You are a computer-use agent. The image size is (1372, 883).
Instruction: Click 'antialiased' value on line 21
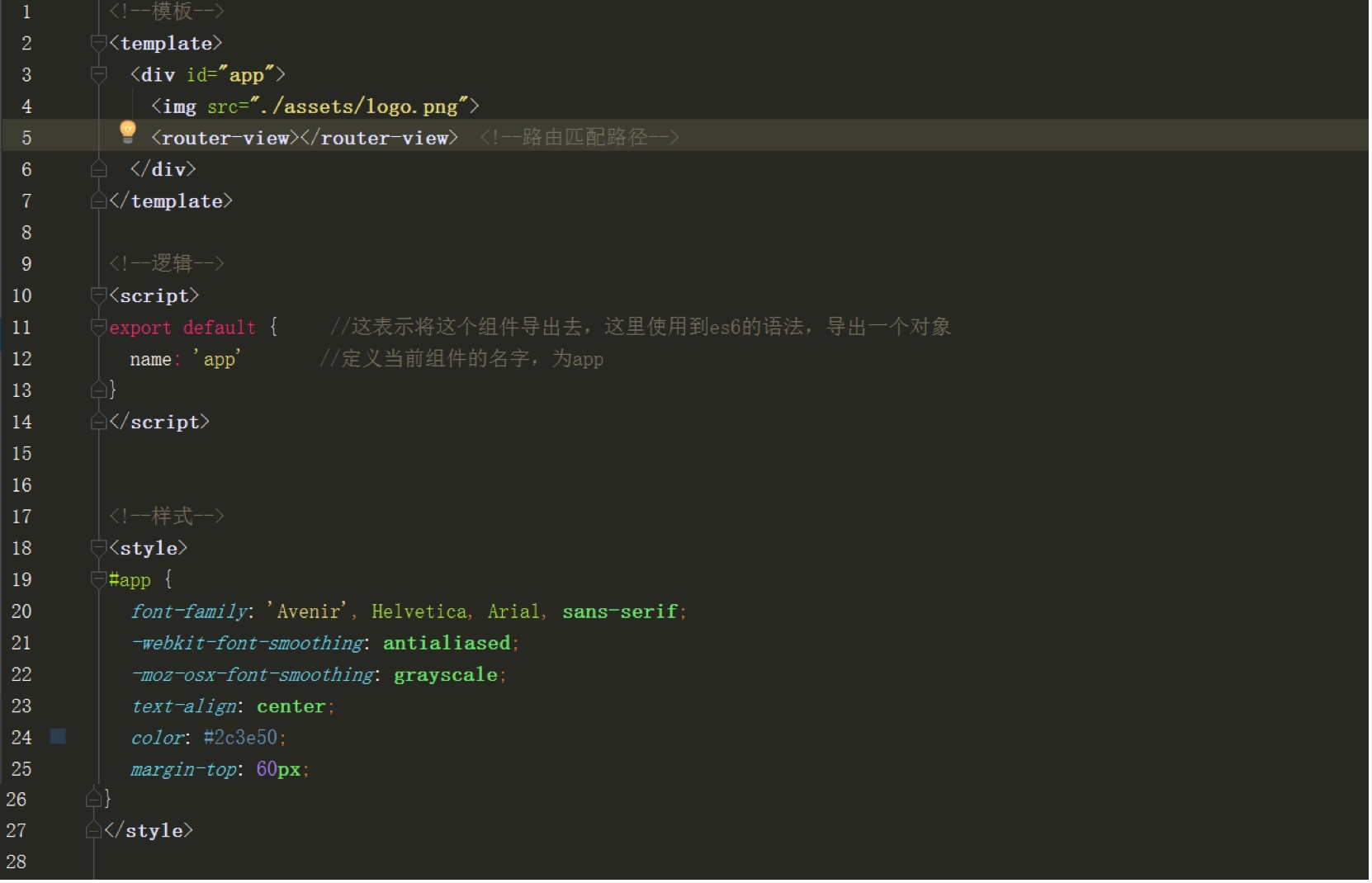447,643
